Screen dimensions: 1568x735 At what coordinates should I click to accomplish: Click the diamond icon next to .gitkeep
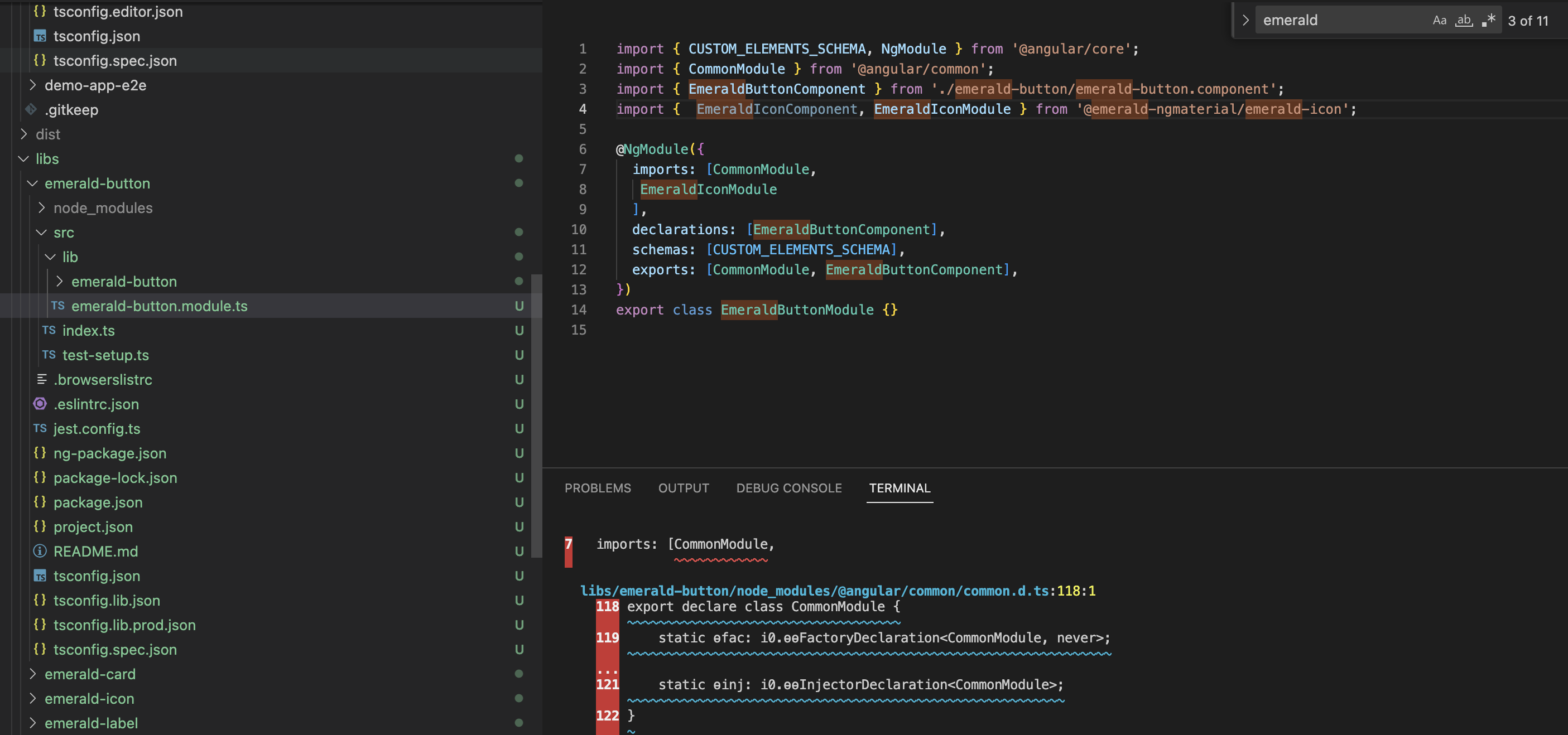(x=31, y=109)
